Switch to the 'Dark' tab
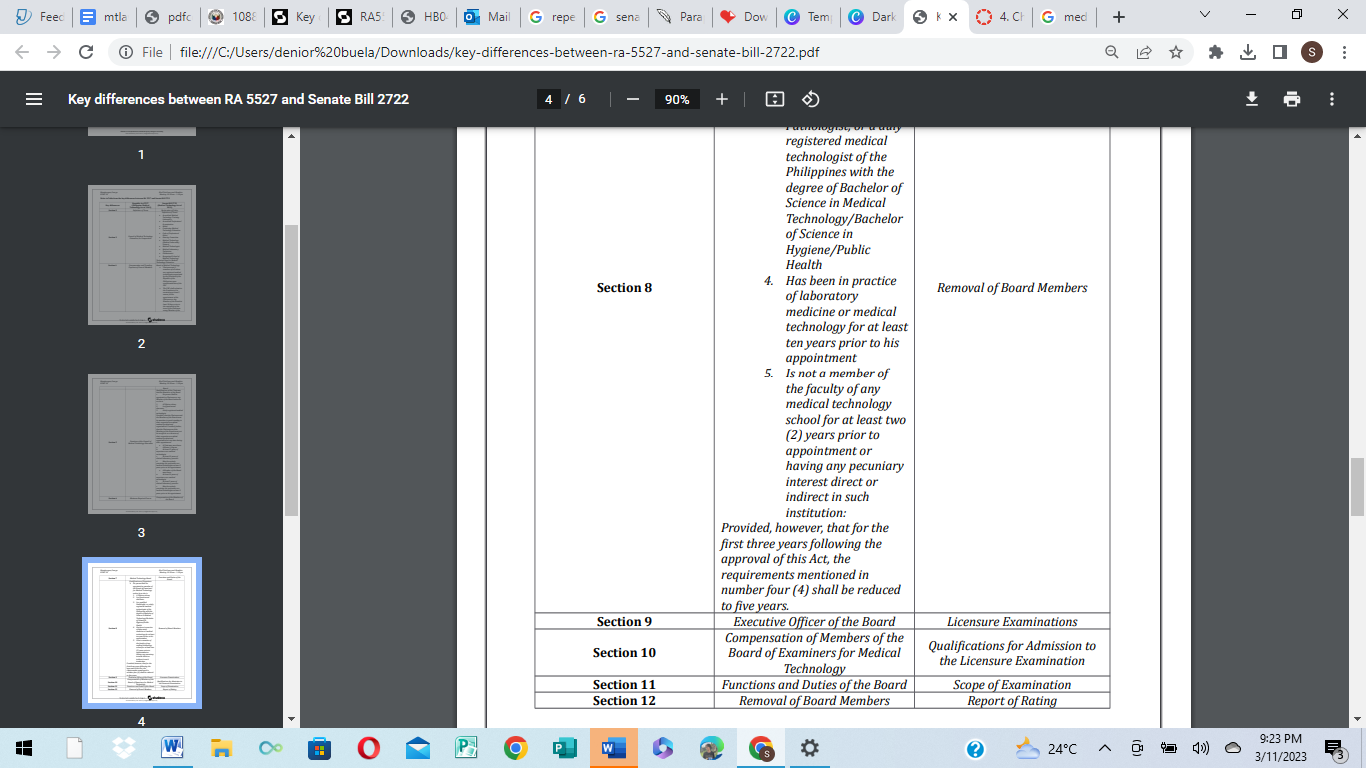This screenshot has width=1366, height=768. tap(871, 17)
